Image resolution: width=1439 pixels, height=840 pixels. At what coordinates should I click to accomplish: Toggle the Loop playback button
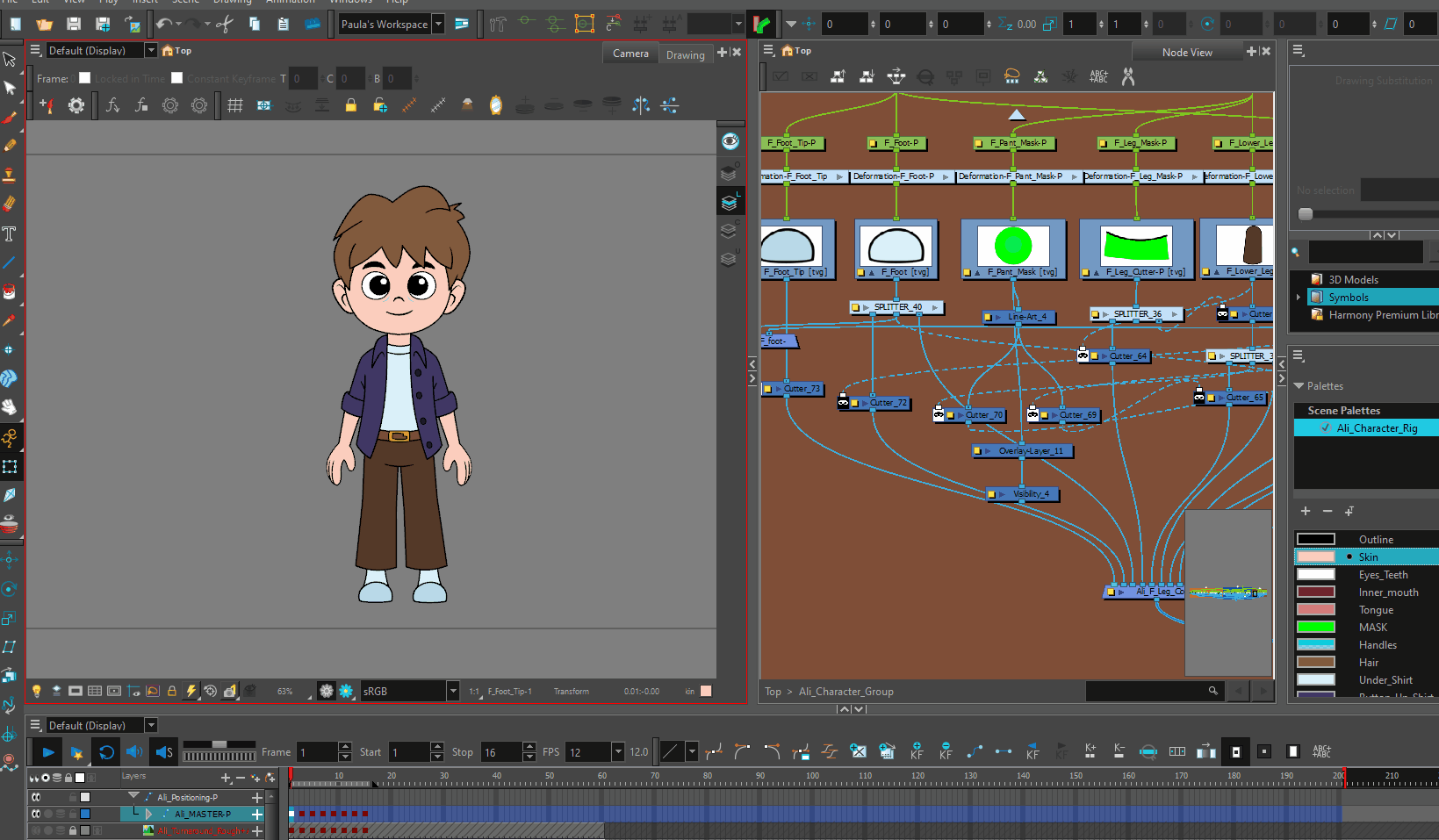tap(106, 752)
